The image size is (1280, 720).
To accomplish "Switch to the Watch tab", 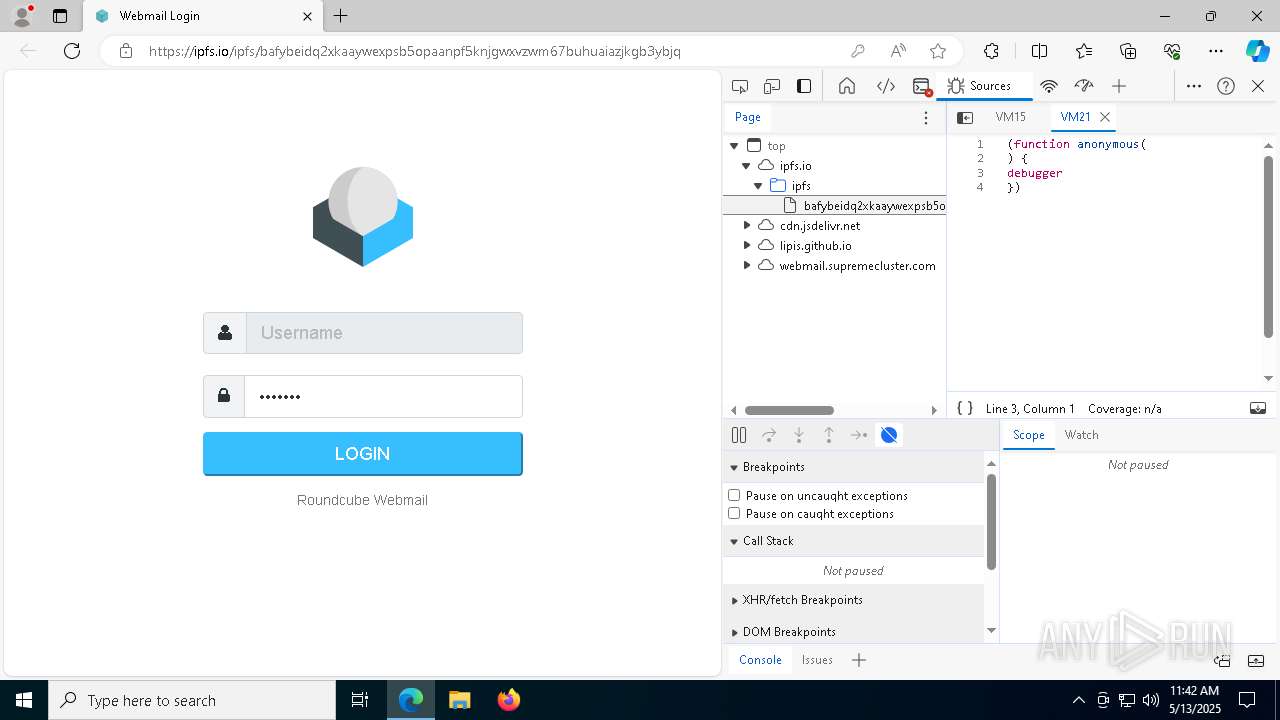I will (1082, 435).
